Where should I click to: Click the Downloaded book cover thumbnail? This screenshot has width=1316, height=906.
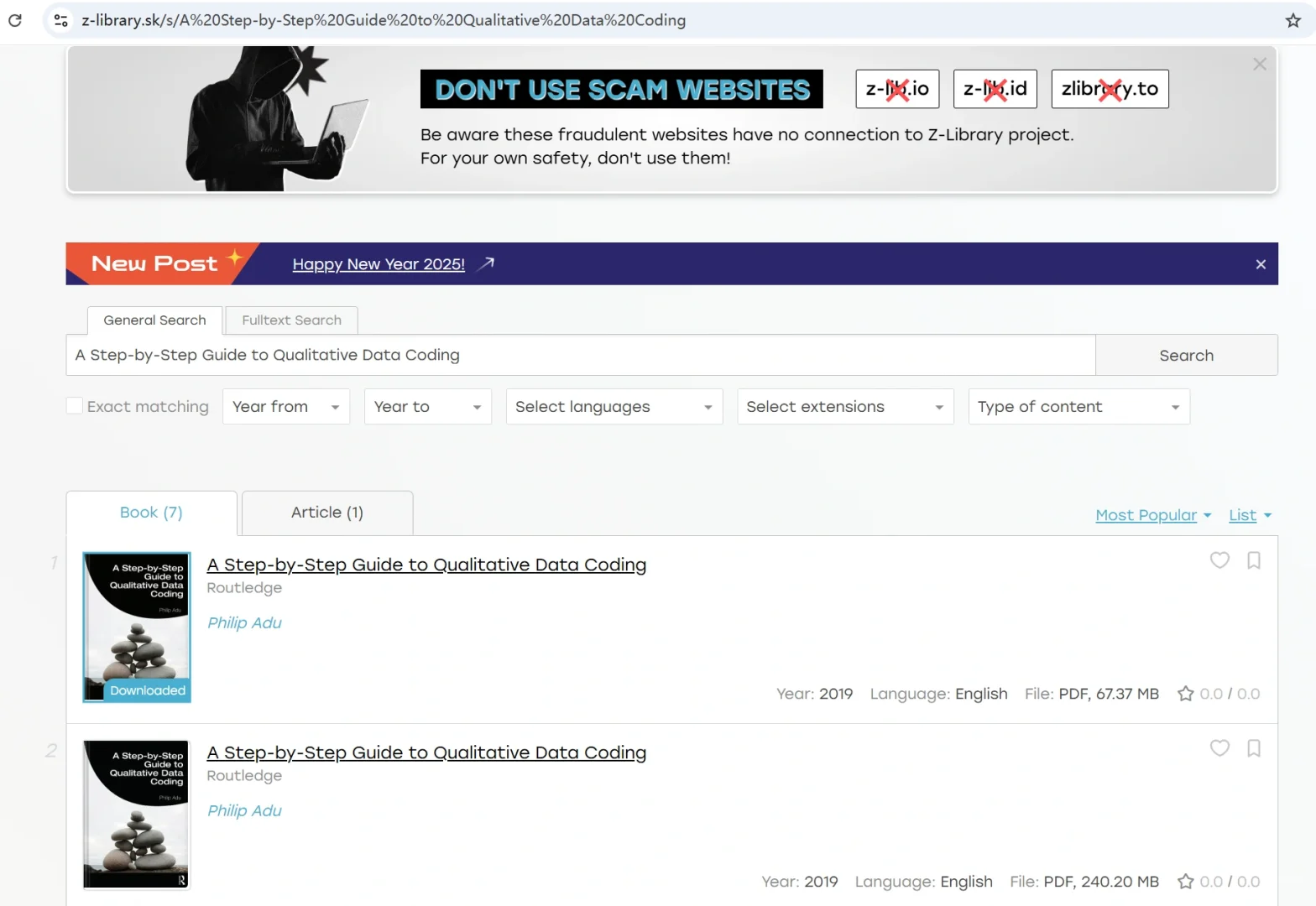tap(137, 627)
